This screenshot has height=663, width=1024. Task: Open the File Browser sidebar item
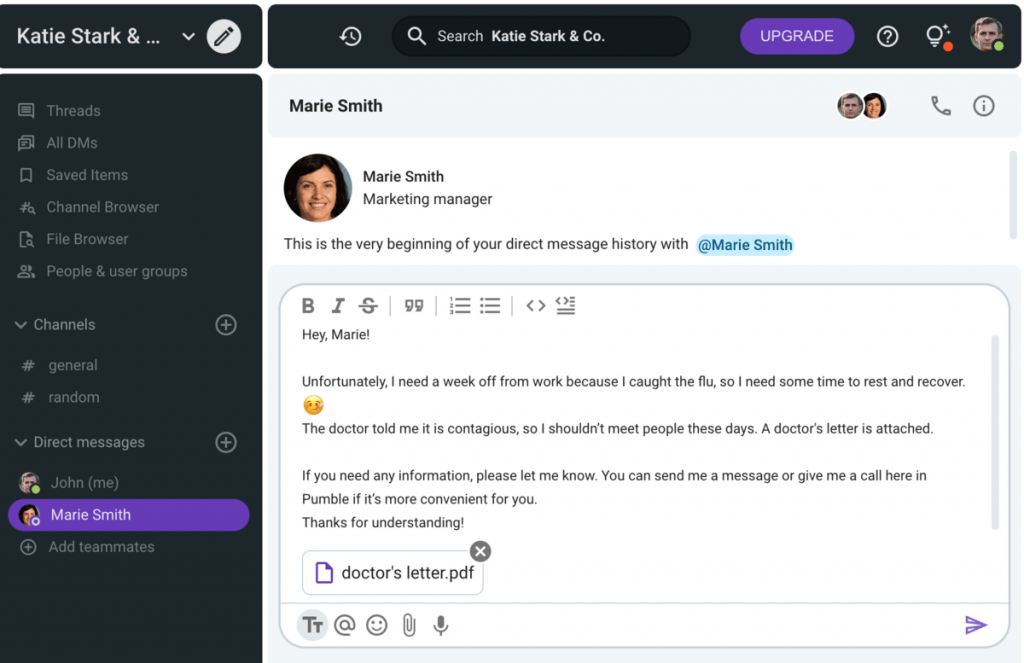87,239
